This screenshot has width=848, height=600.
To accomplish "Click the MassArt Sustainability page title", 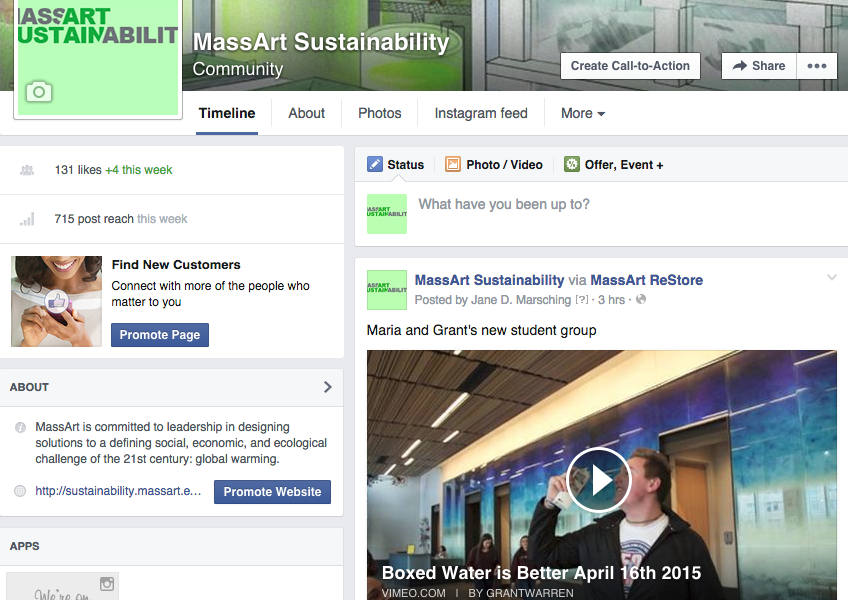I will (321, 42).
